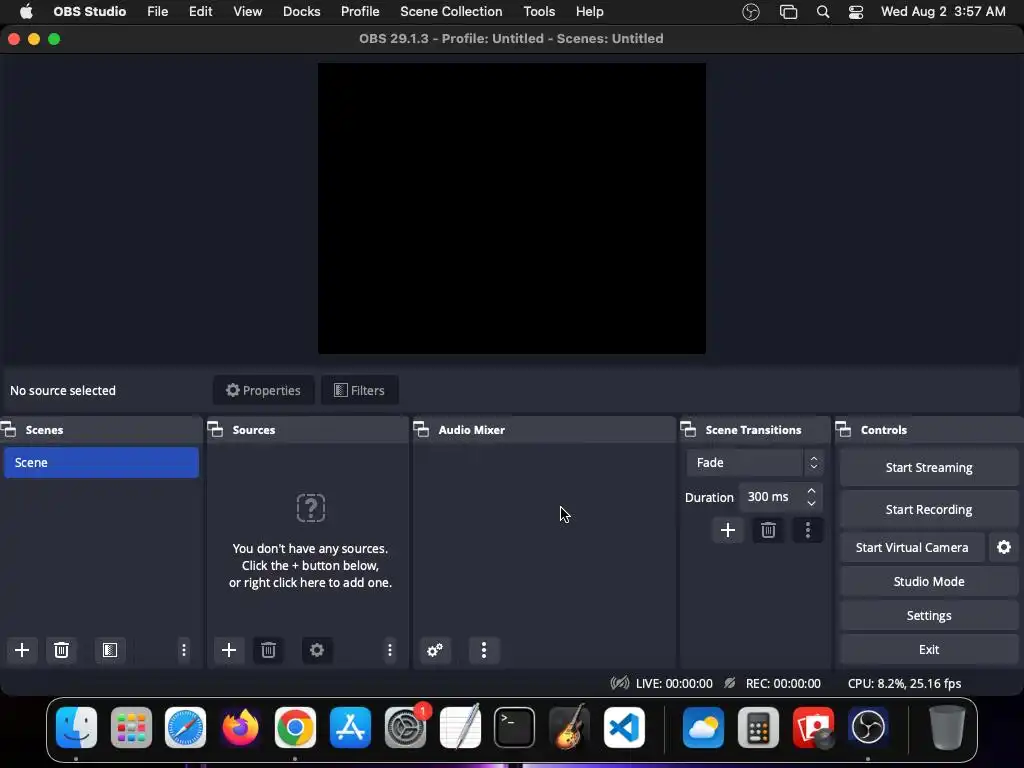The width and height of the screenshot is (1024, 768).
Task: Click the REC: 00:00:00 status text
Action: click(783, 684)
